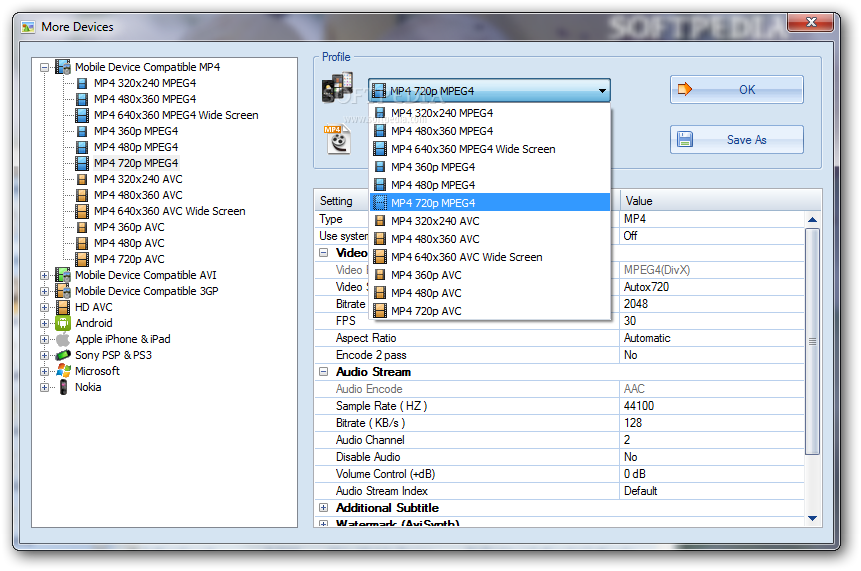Choose MP4 320x240 MPEG4 from dropdown list
Screen dimensions: 861x571
[x=490, y=113]
